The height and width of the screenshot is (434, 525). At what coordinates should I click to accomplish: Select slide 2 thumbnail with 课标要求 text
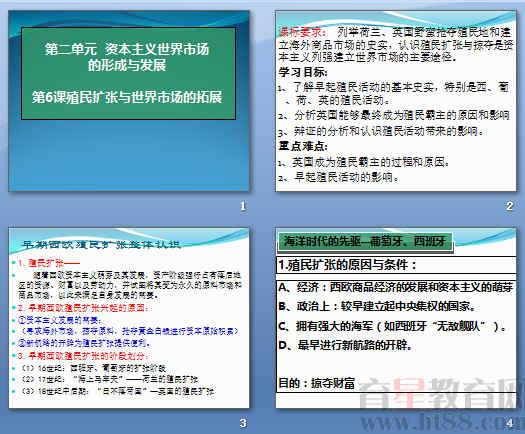pyautogui.click(x=396, y=101)
